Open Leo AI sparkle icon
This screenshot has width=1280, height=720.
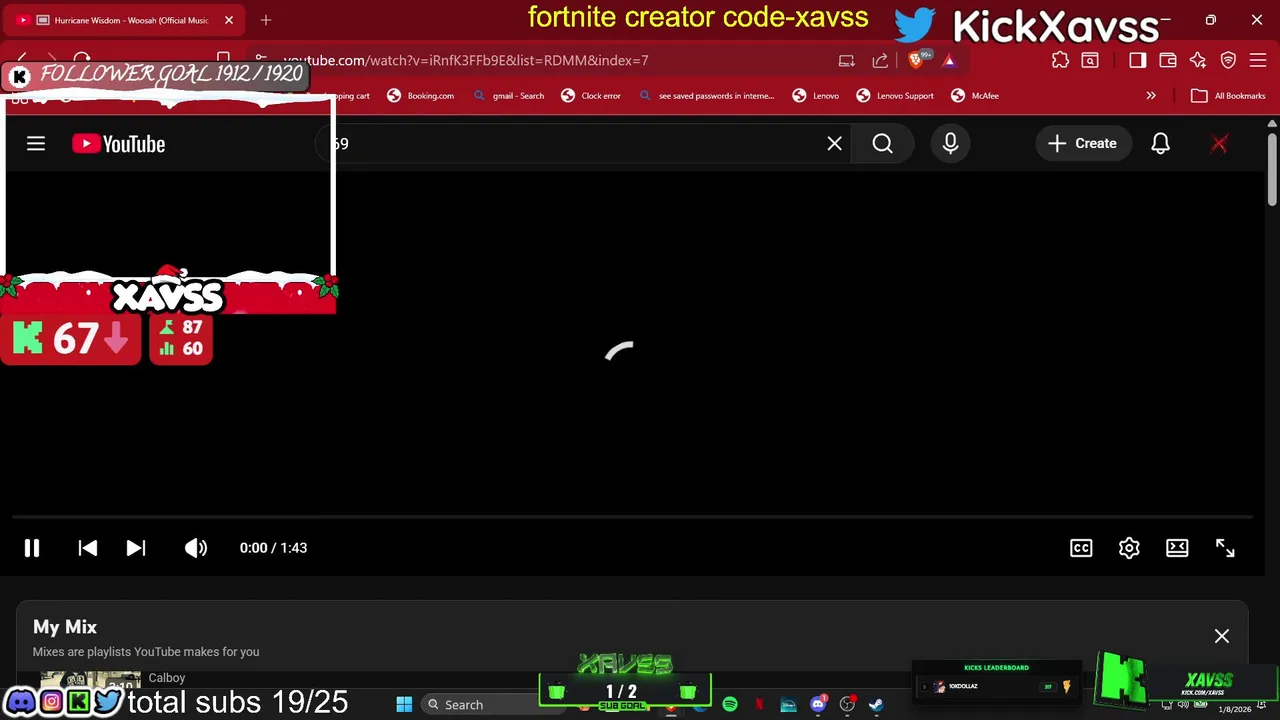[1198, 61]
